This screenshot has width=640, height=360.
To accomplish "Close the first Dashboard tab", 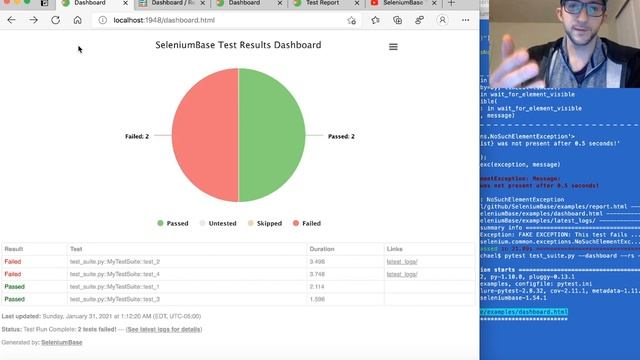I will click(125, 3).
